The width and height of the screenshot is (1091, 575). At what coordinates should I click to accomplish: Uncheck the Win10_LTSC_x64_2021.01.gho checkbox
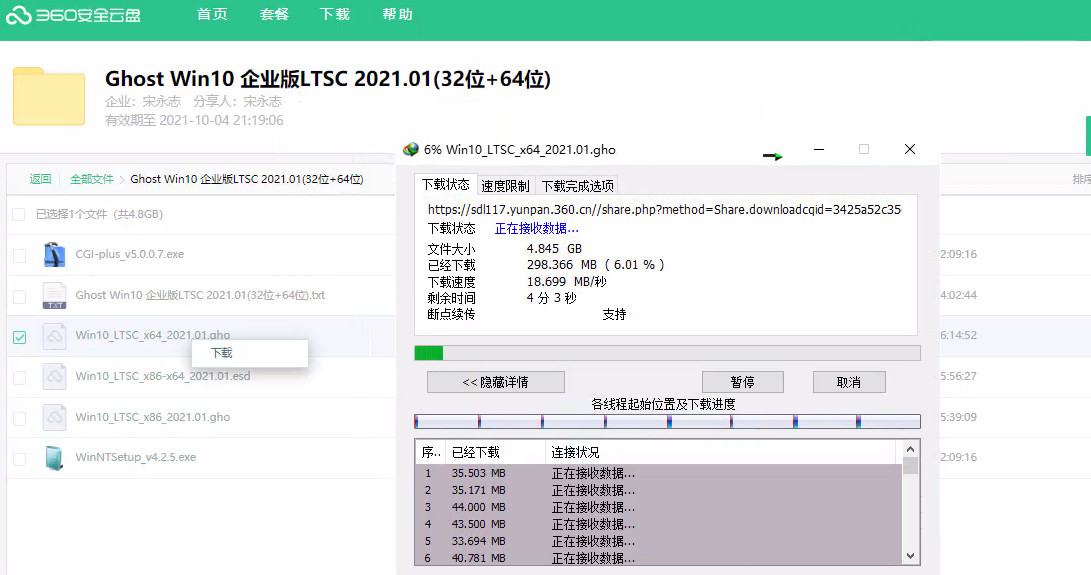pyautogui.click(x=19, y=337)
